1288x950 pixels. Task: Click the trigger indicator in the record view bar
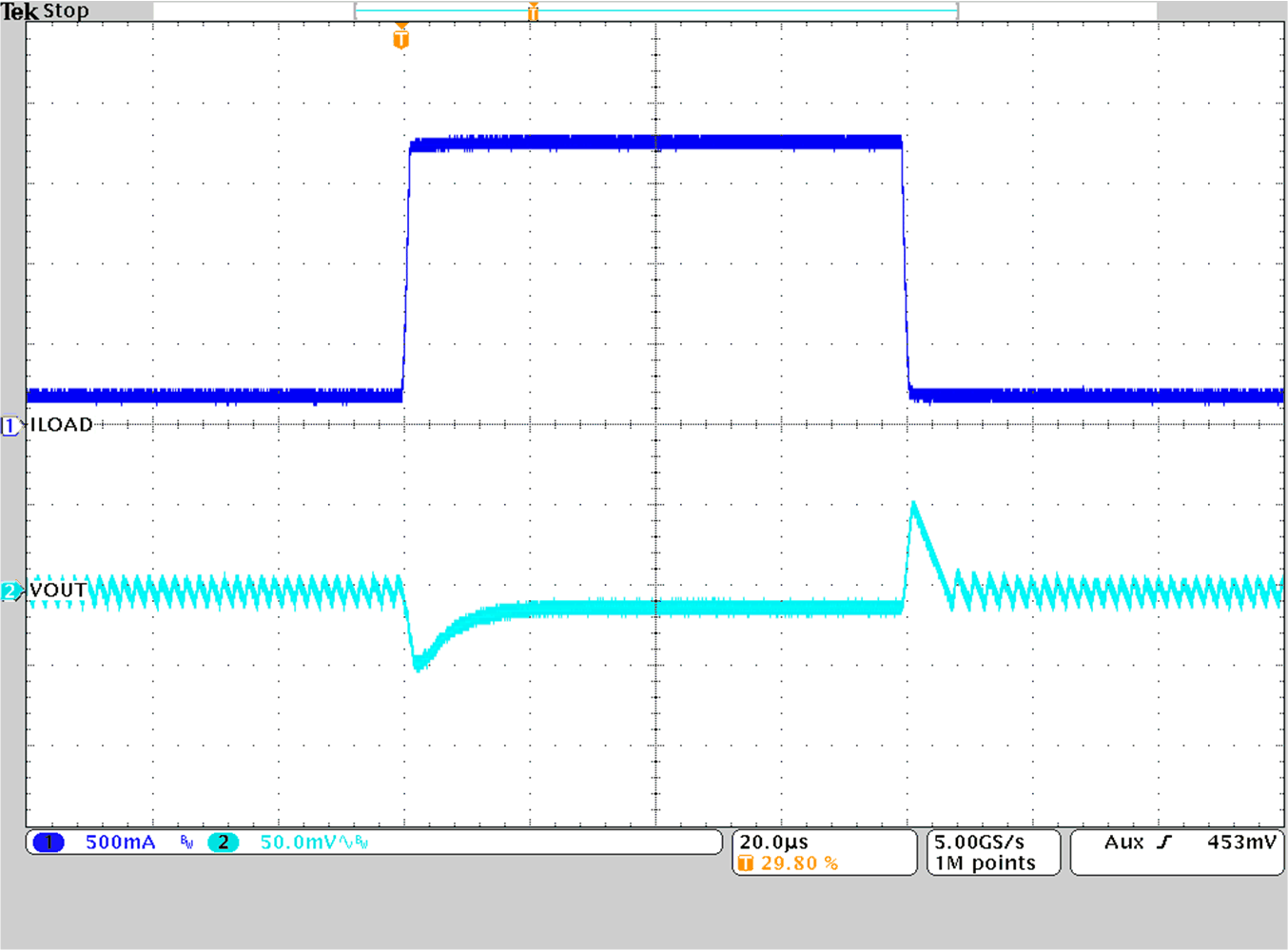534,11
